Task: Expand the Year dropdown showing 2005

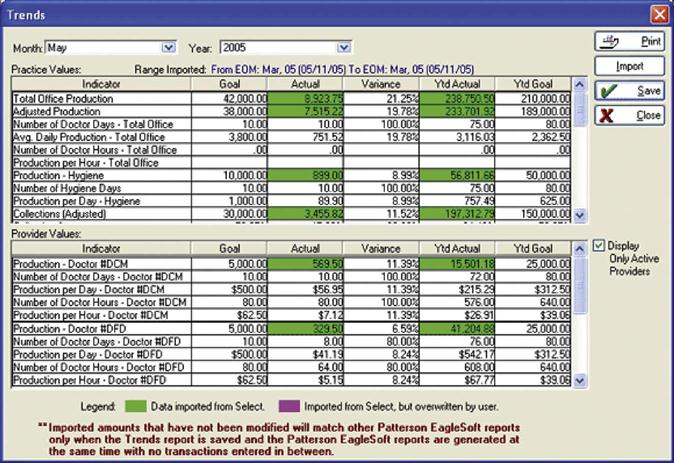Action: point(343,47)
